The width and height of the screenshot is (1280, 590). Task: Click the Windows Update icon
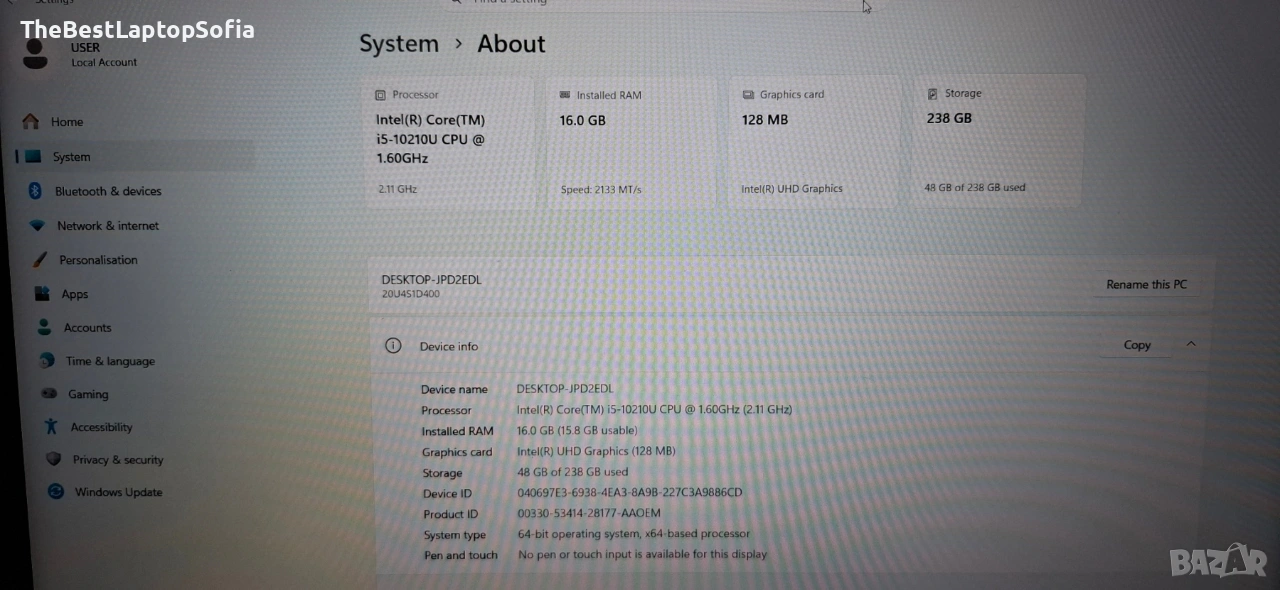56,492
